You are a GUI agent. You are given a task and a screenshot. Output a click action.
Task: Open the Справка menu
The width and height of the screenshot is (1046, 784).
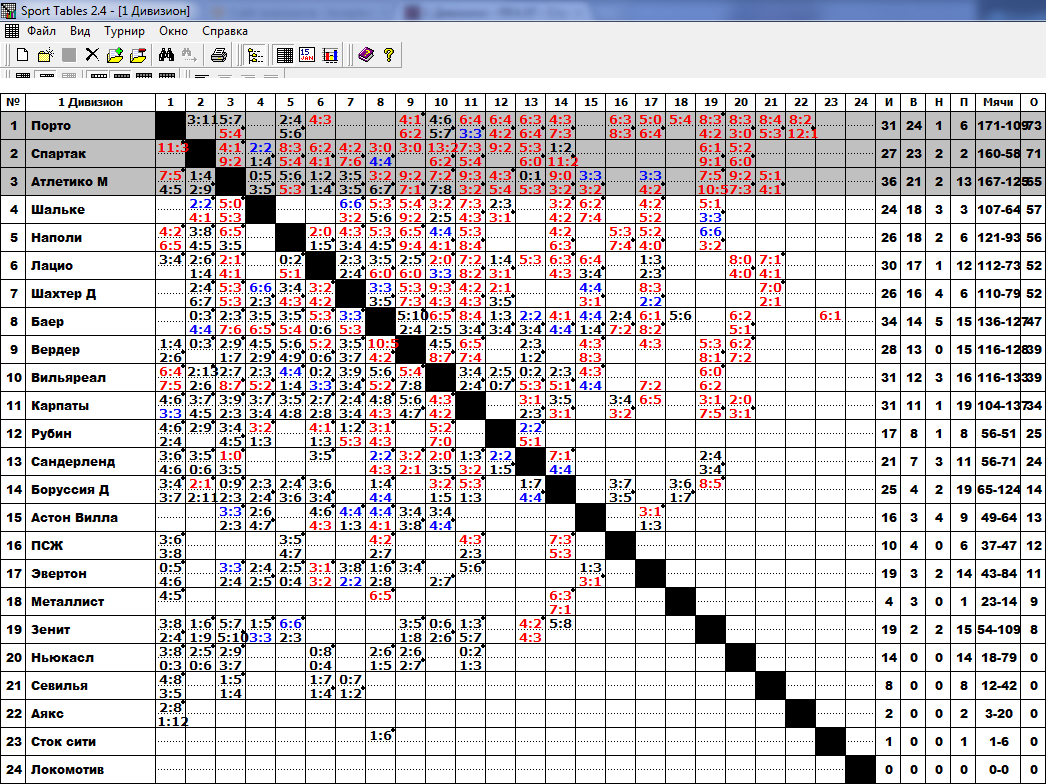225,31
